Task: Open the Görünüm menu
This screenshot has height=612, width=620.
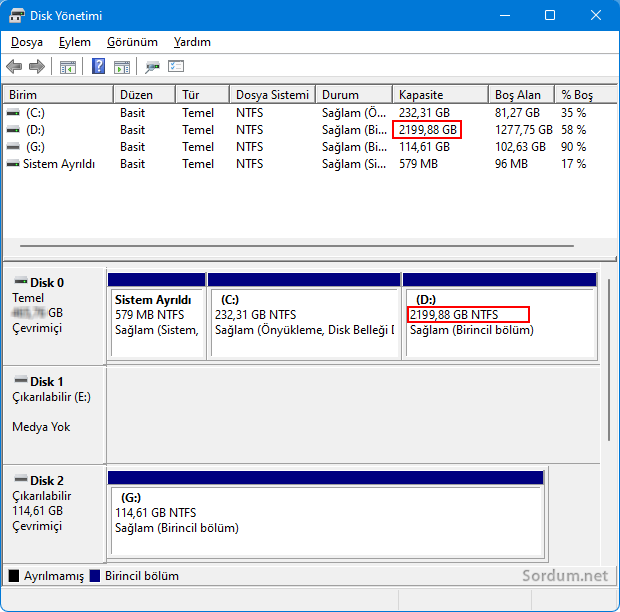Action: (x=132, y=42)
